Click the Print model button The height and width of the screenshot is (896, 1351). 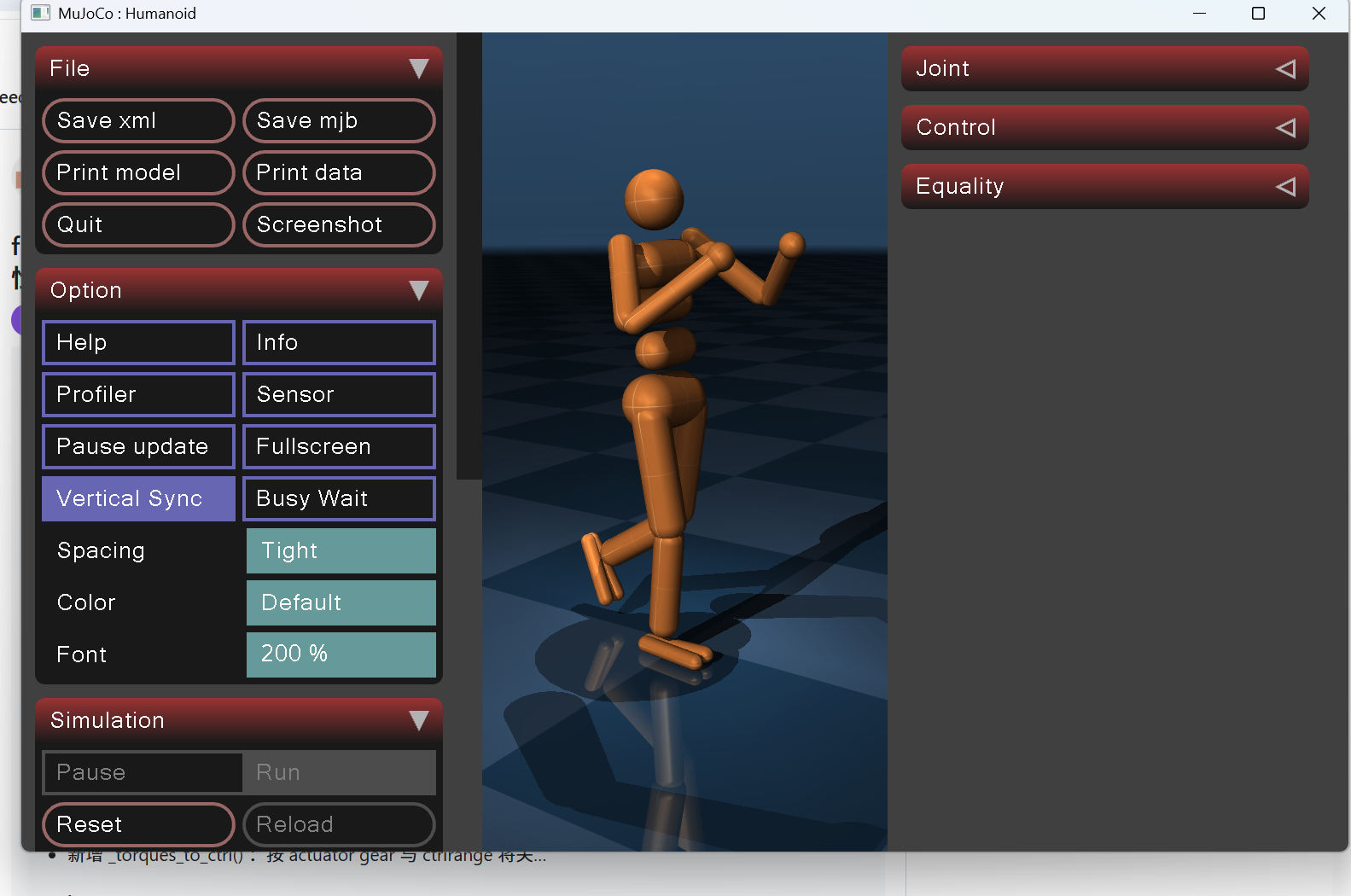138,172
